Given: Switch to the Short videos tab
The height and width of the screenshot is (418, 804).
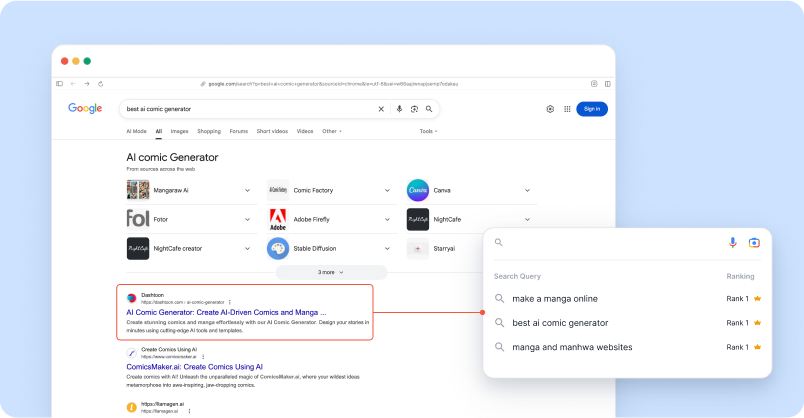Looking at the screenshot, I should pos(272,131).
